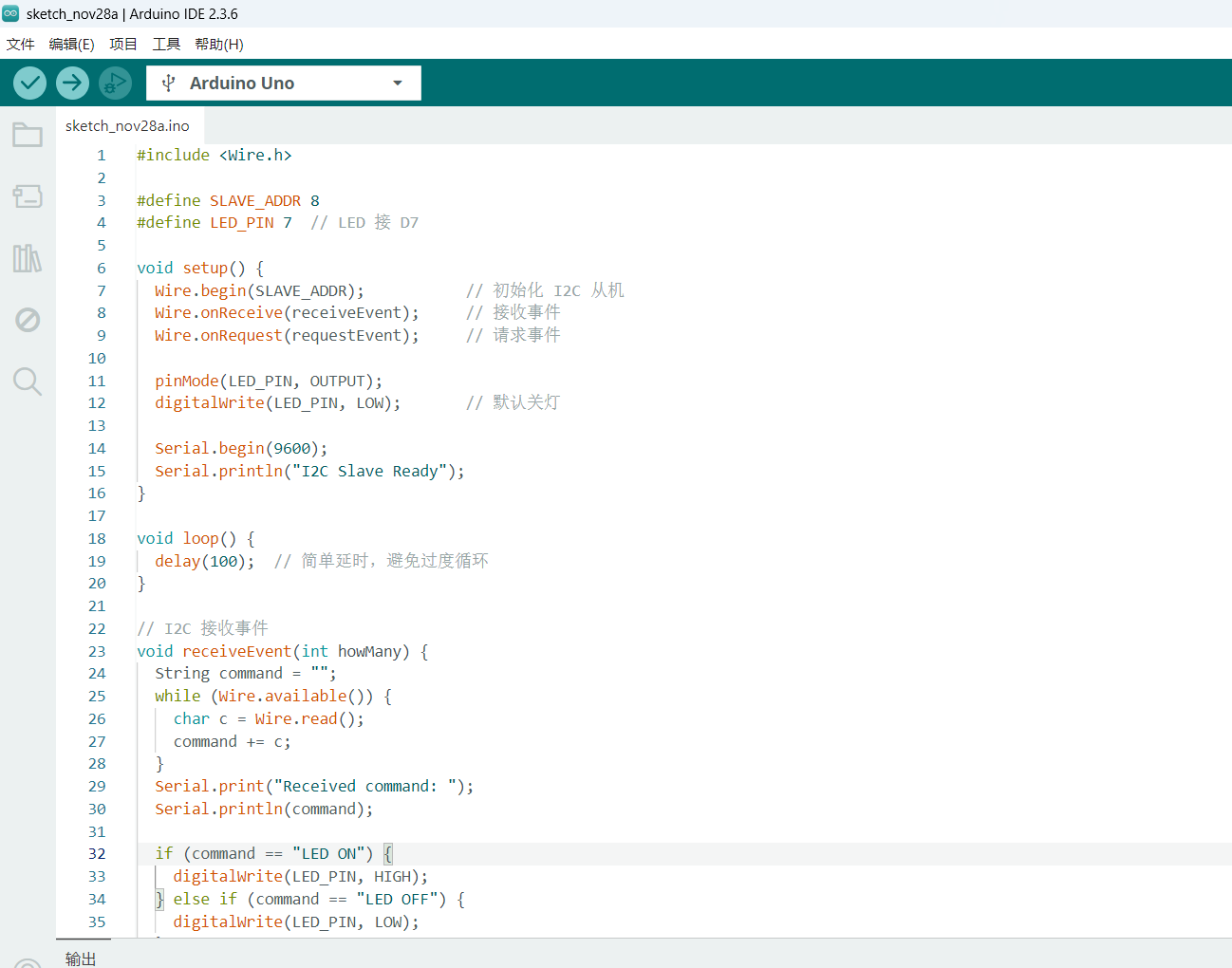Start debugging with the debugger button
The height and width of the screenshot is (968, 1232).
115,84
